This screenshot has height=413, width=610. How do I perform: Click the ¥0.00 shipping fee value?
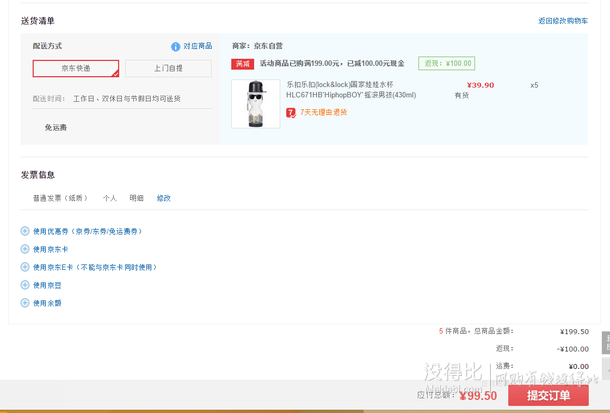pyautogui.click(x=578, y=367)
